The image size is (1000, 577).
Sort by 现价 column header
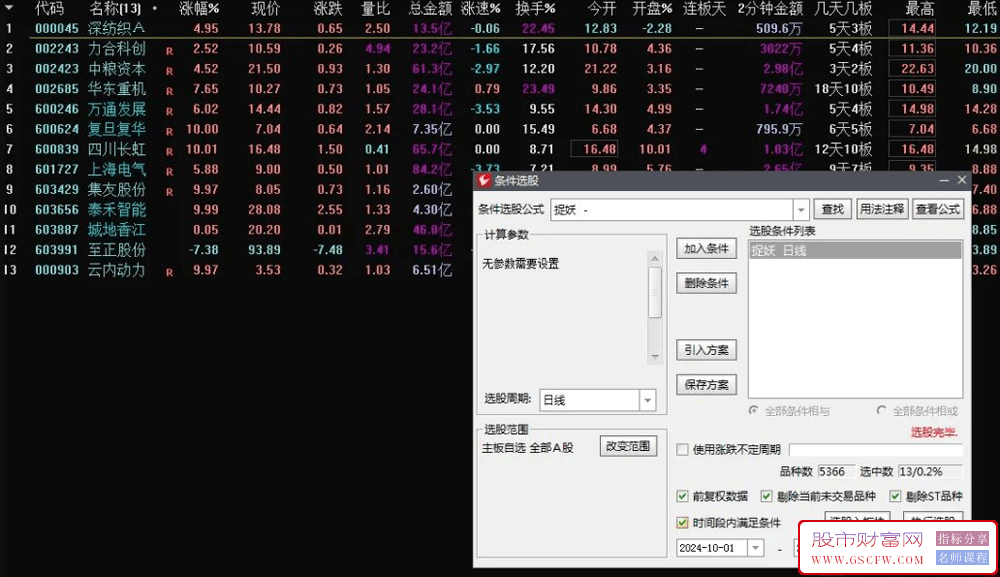point(265,8)
